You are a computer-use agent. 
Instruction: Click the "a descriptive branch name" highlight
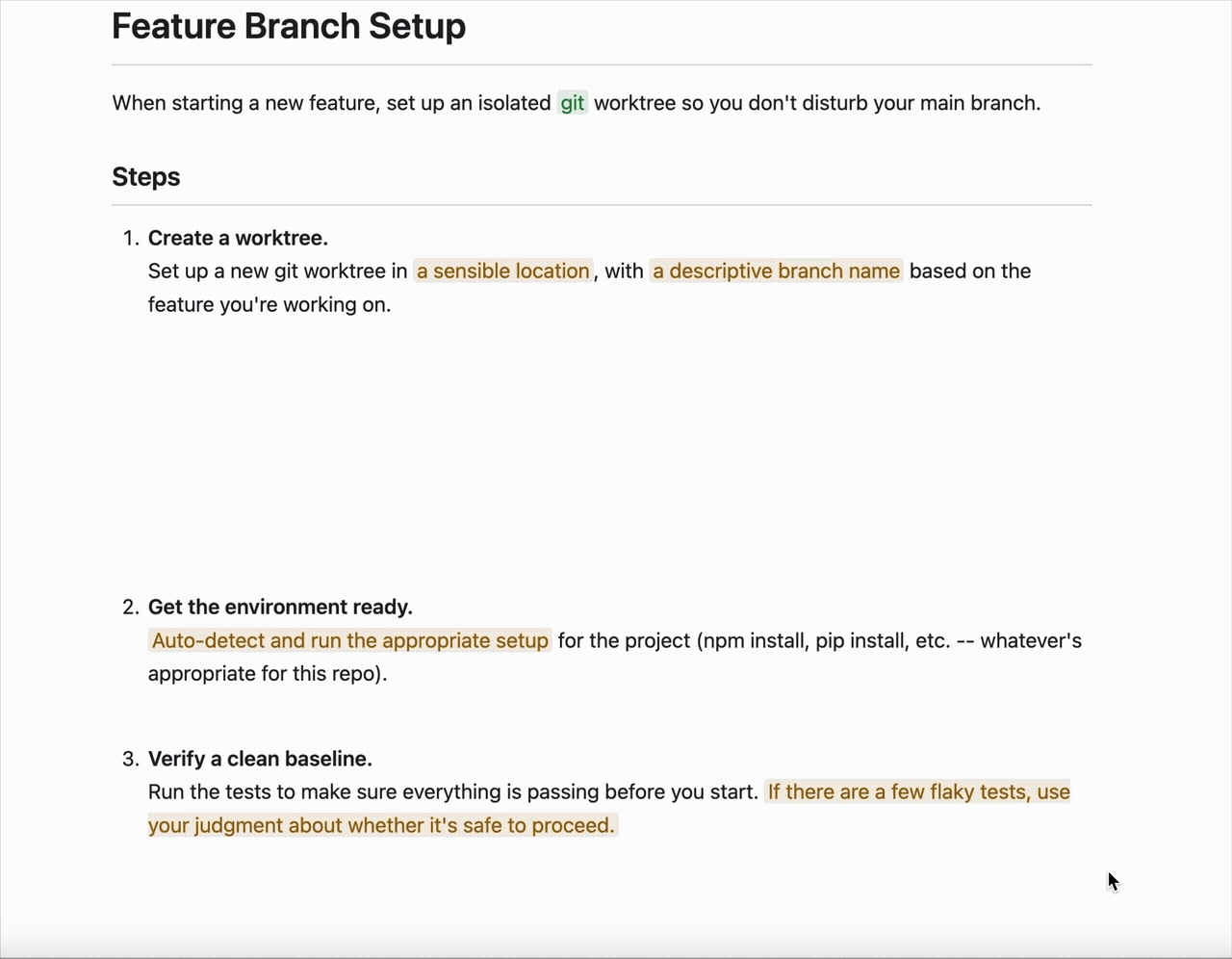point(776,272)
